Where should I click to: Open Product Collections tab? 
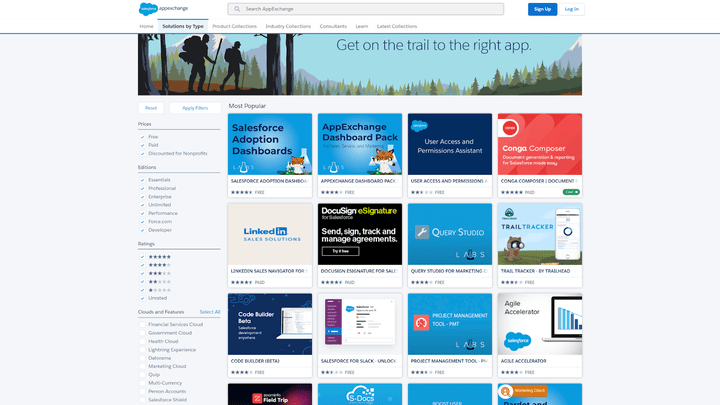pos(235,26)
